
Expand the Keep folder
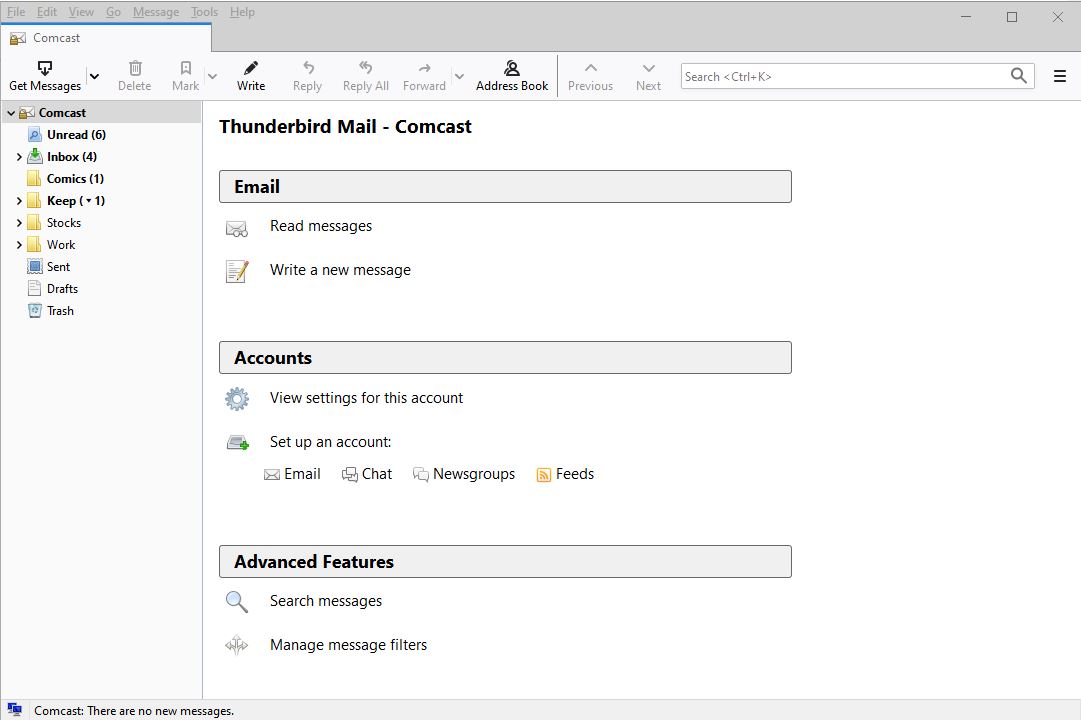point(19,201)
